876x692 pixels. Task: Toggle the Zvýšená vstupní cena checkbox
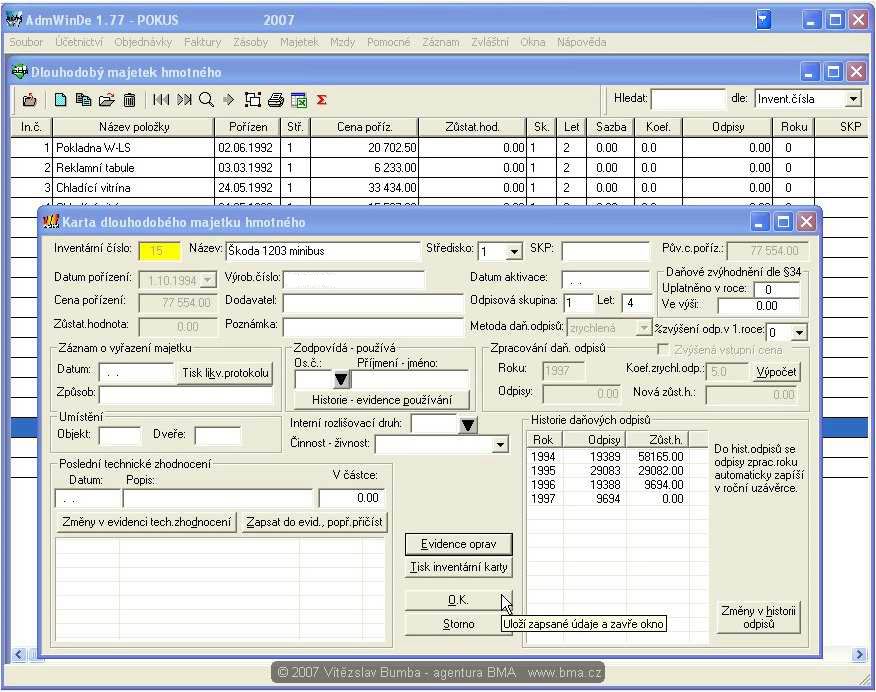(x=663, y=350)
